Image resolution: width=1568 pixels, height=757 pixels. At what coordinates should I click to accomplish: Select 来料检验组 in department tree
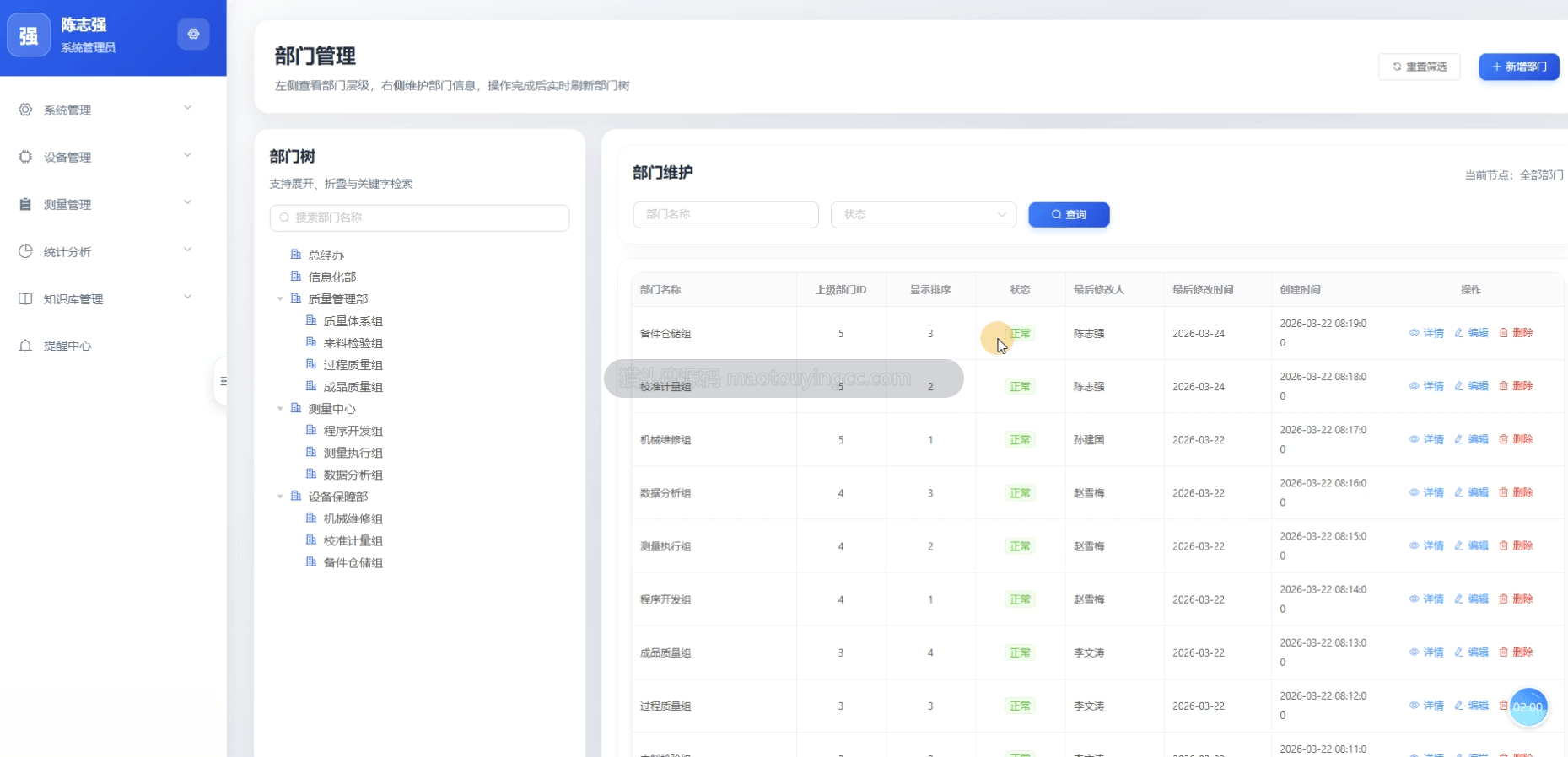(353, 343)
